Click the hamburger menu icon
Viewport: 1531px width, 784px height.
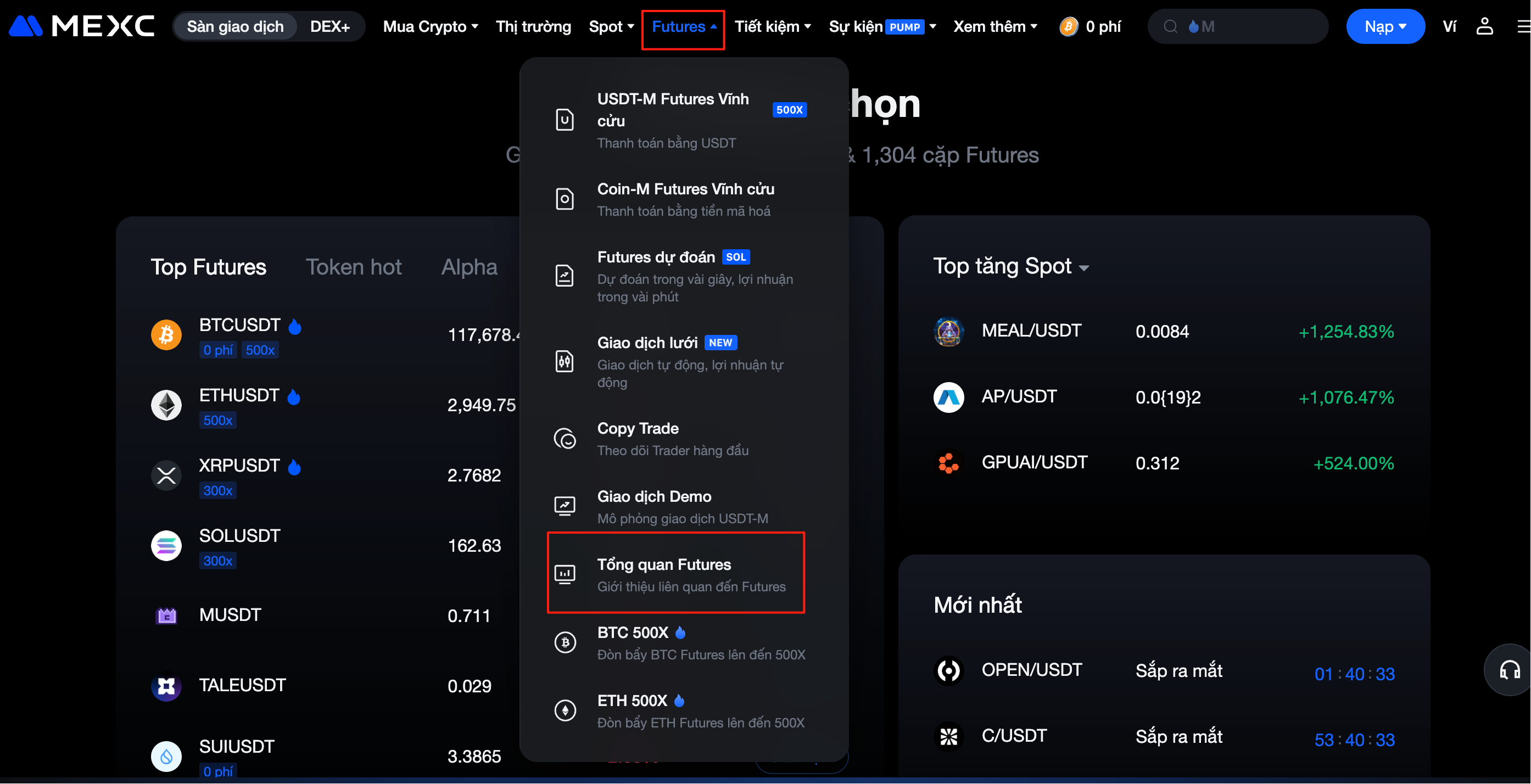[1523, 27]
